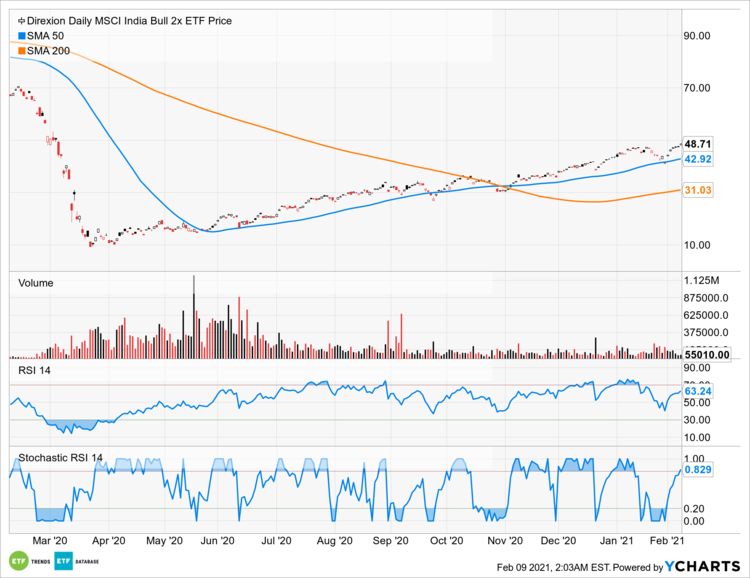This screenshot has width=750, height=578.
Task: Toggle the SMA 200 legend label
Action: 49,50
